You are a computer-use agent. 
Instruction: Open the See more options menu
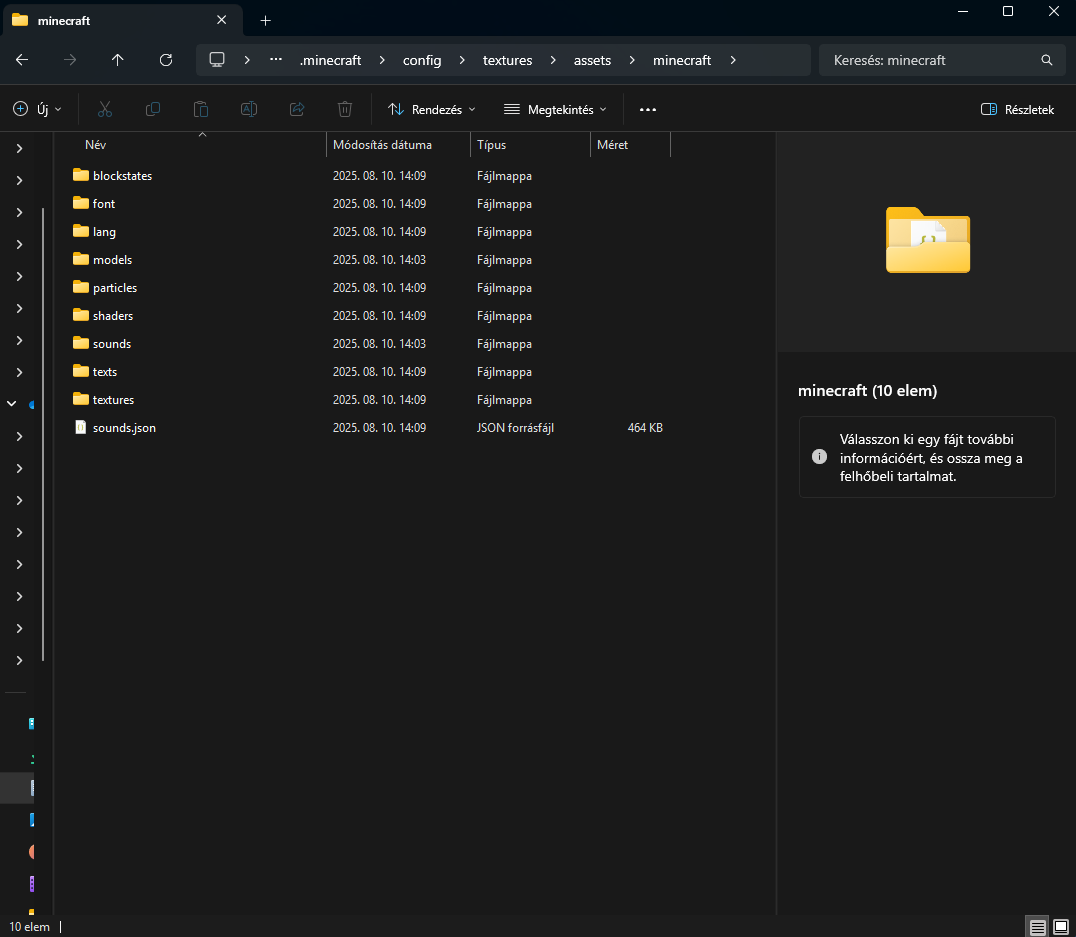tap(648, 110)
